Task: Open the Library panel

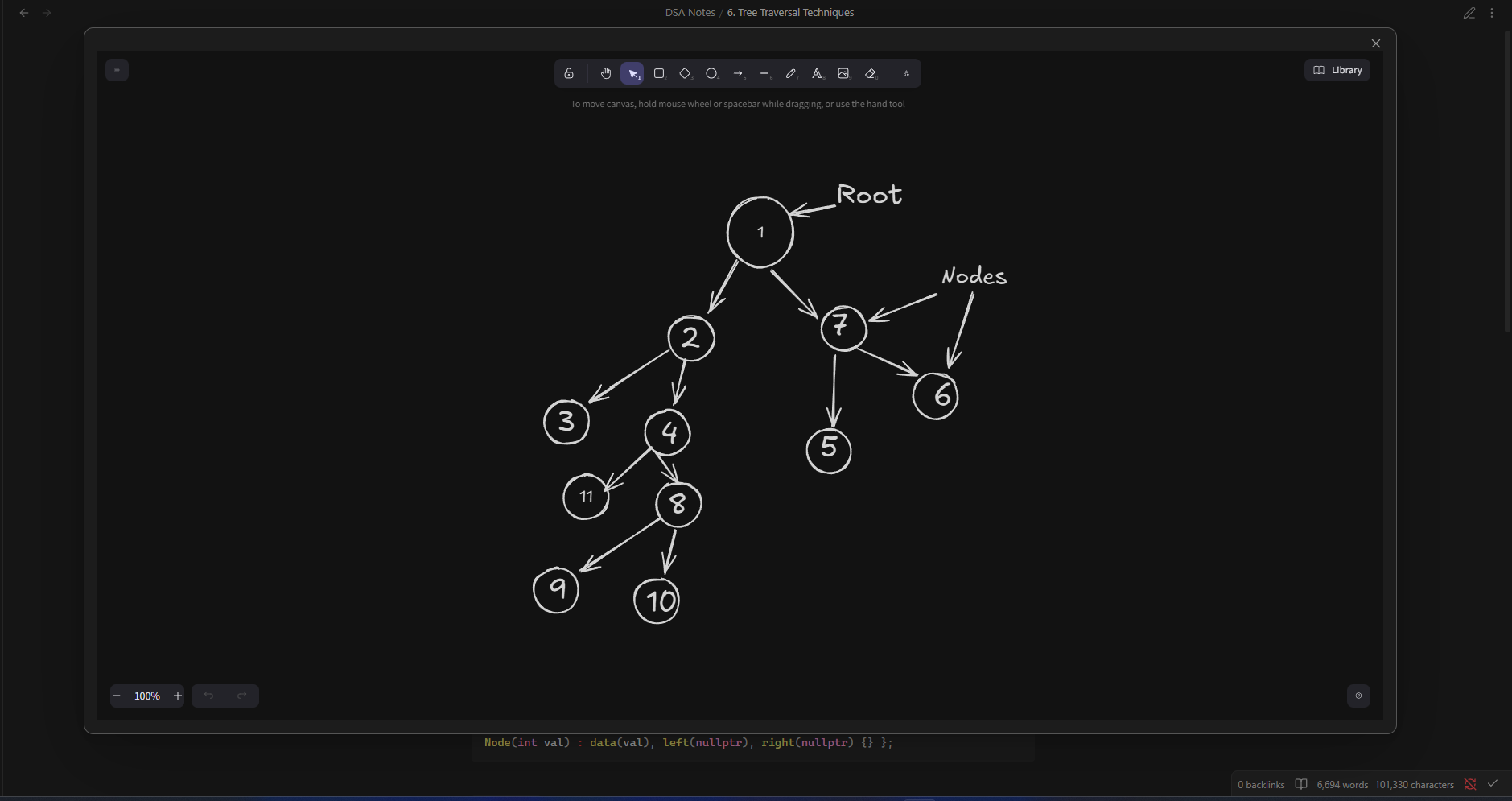Action: tap(1337, 70)
